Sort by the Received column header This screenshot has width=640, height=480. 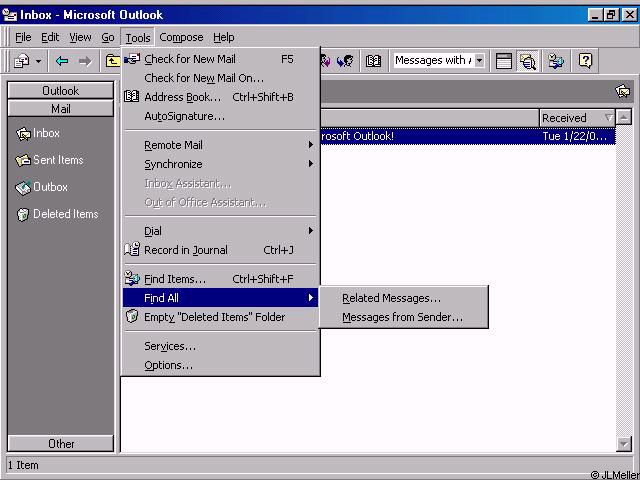(577, 118)
